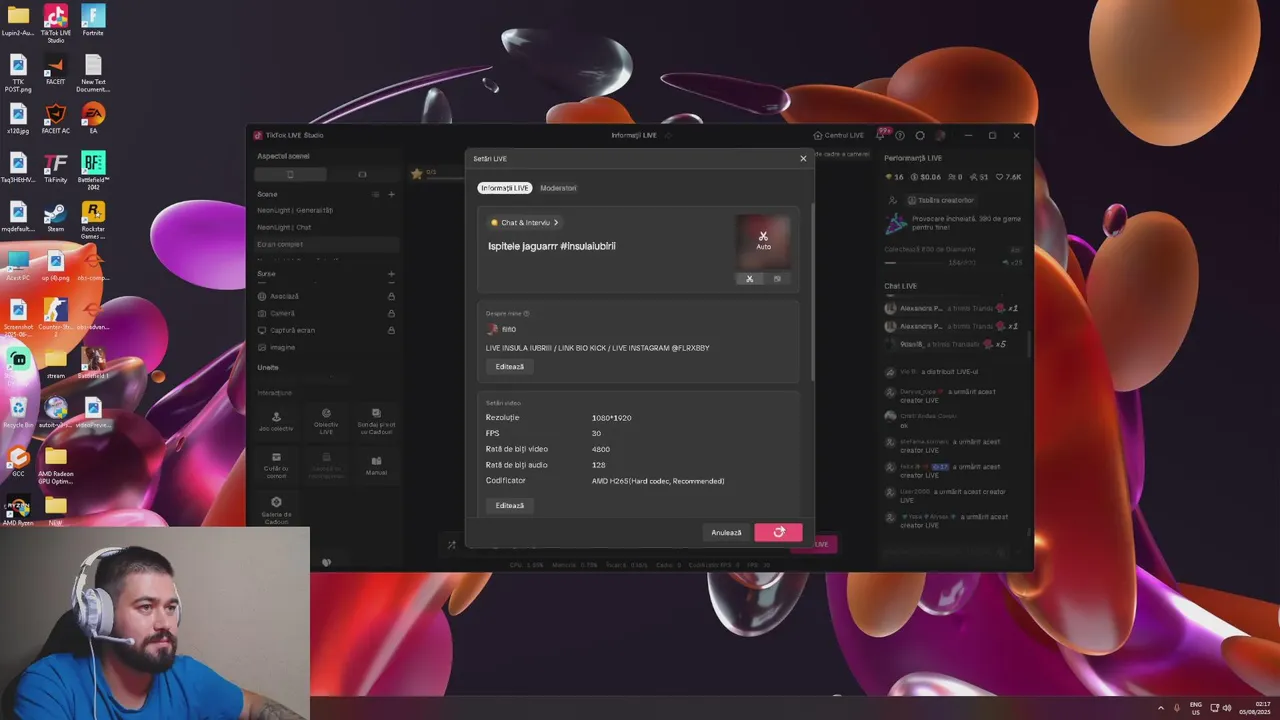Switch to the Moderatori tab
This screenshot has width=1280, height=720.
[x=558, y=188]
